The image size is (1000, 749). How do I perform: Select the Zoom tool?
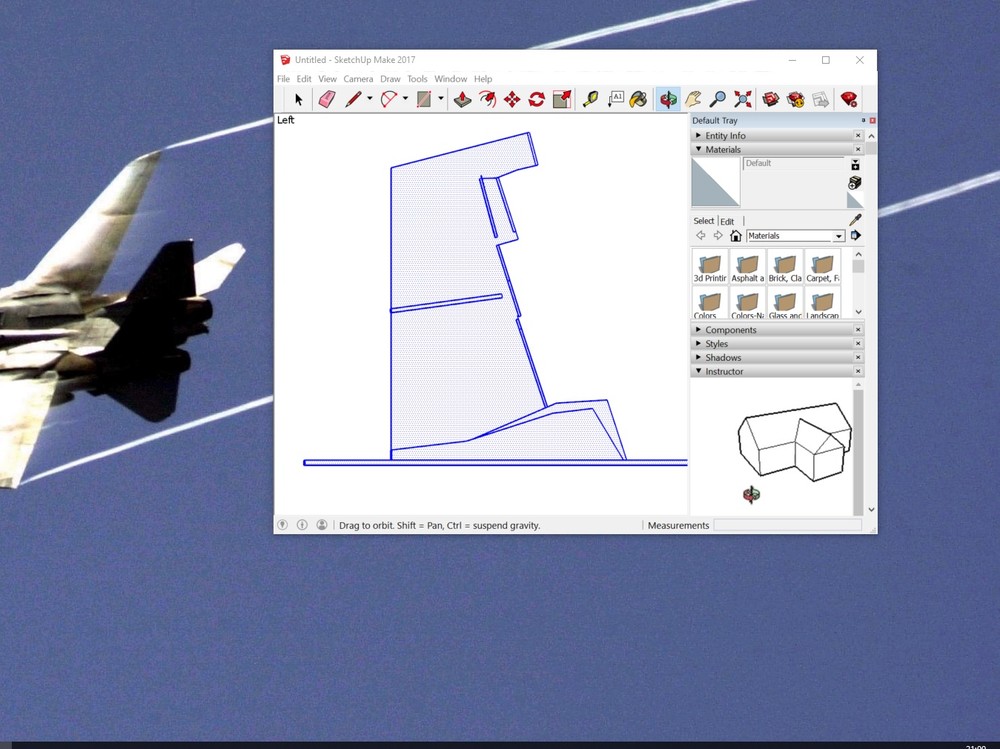718,99
